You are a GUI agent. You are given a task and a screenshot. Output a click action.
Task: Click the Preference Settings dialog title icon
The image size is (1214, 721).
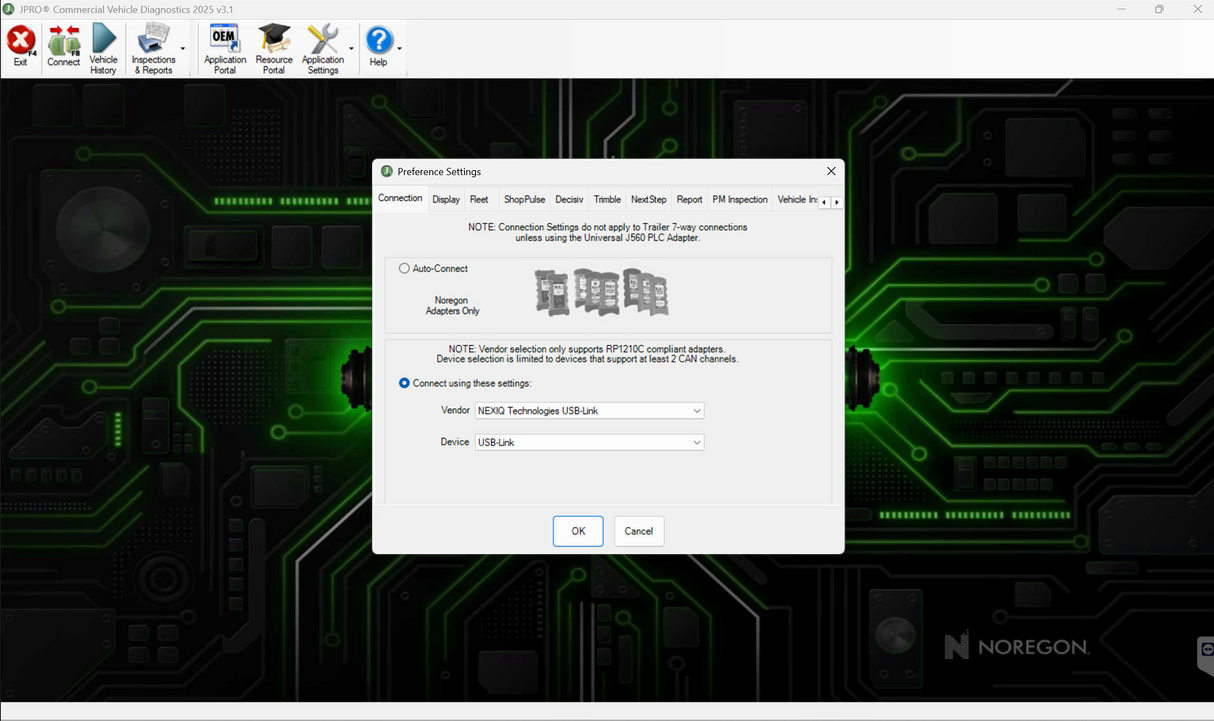point(387,172)
